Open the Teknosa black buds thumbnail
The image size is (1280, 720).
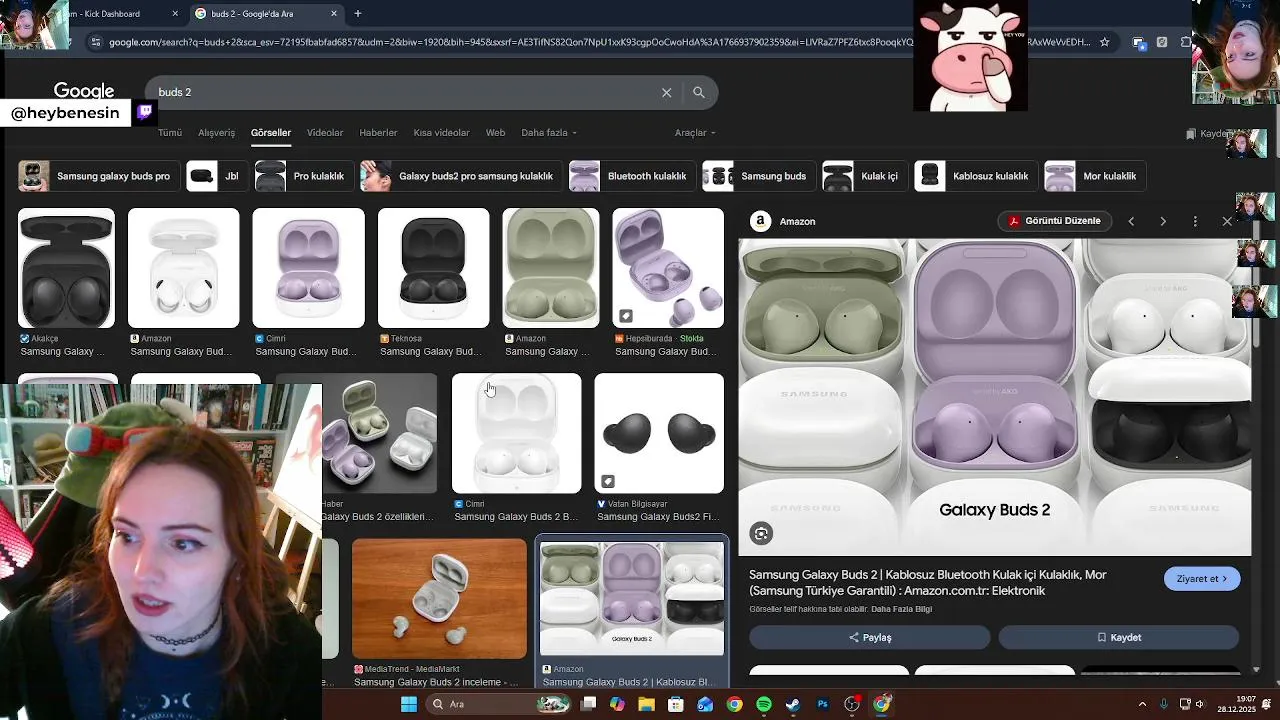point(433,268)
